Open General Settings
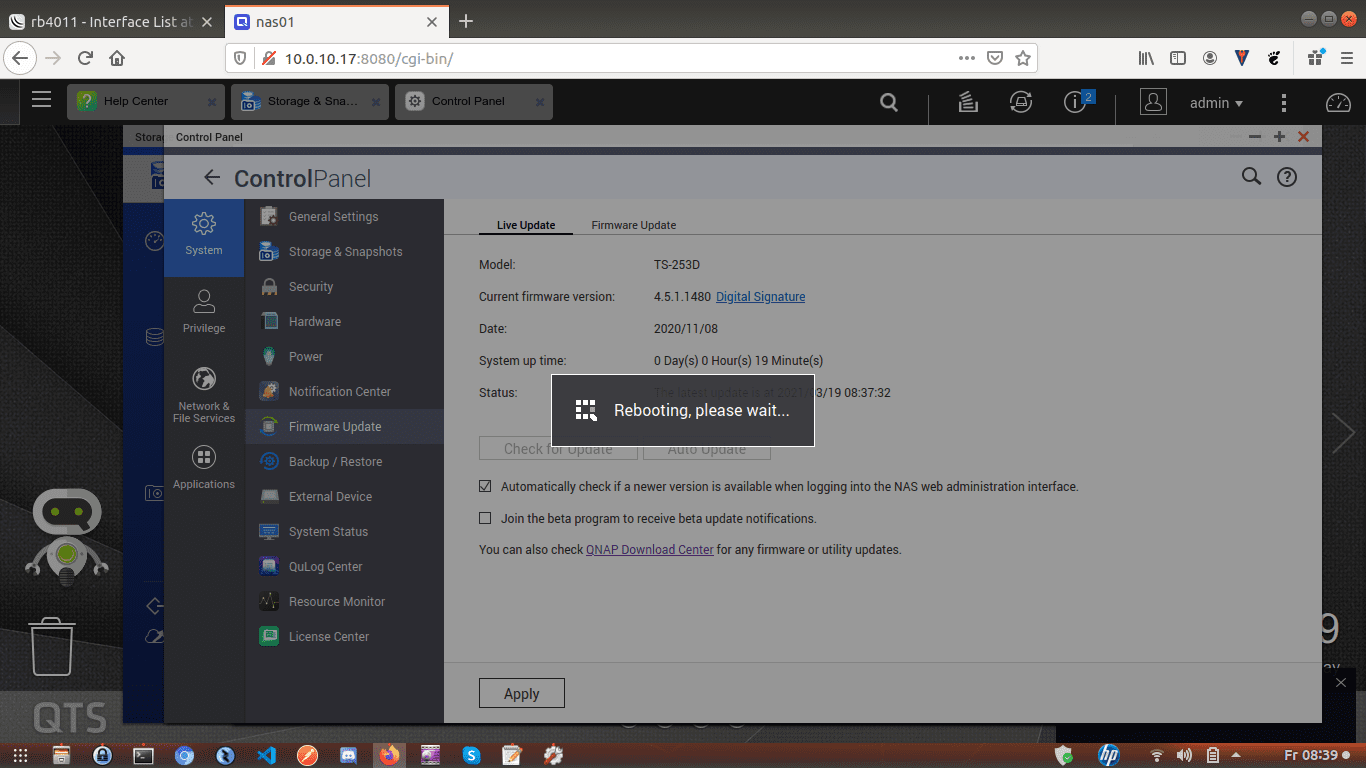Viewport: 1366px width, 768px height. point(344,216)
